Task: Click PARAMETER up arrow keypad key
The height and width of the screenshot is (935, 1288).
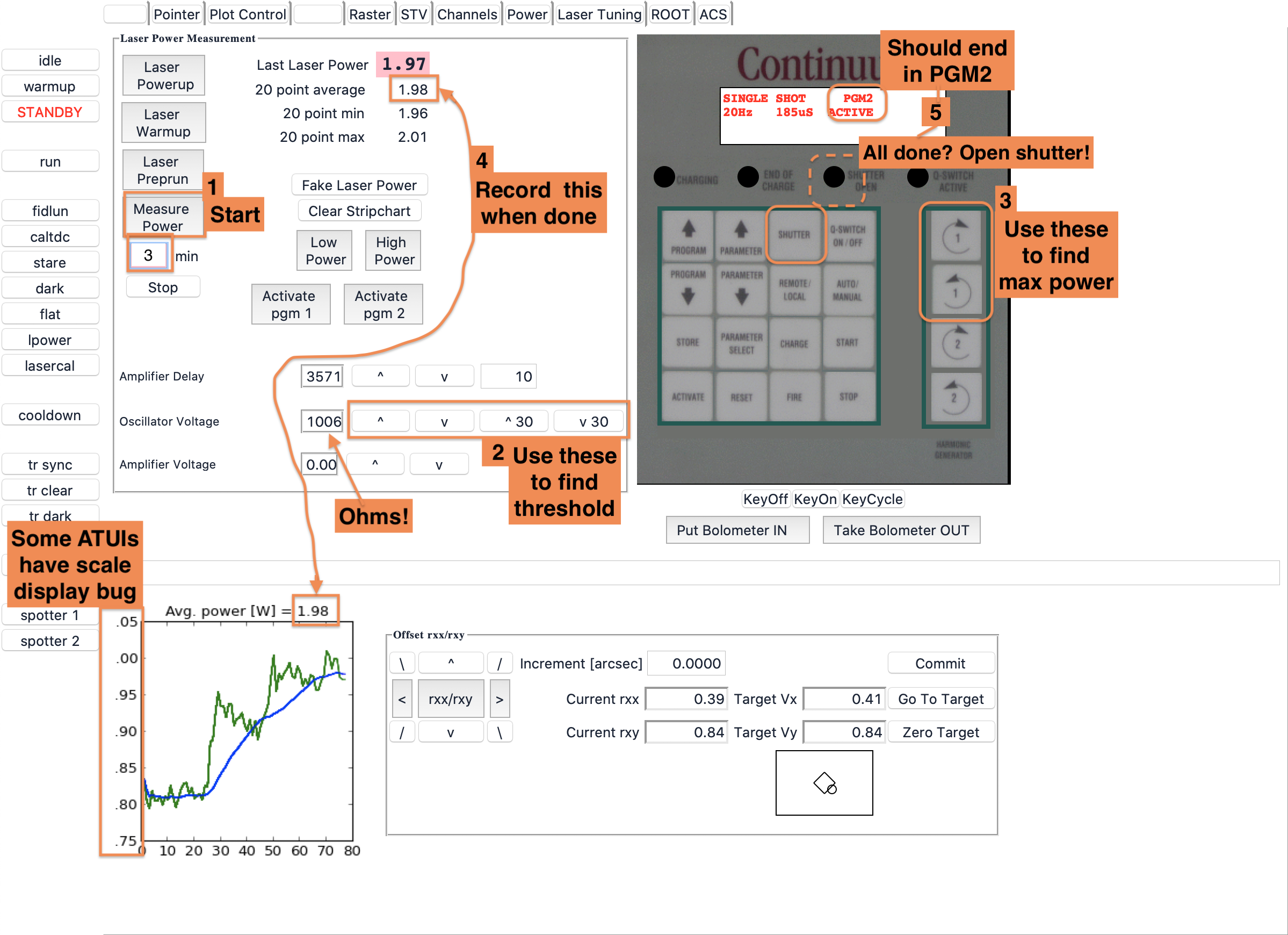Action: pyautogui.click(x=741, y=236)
